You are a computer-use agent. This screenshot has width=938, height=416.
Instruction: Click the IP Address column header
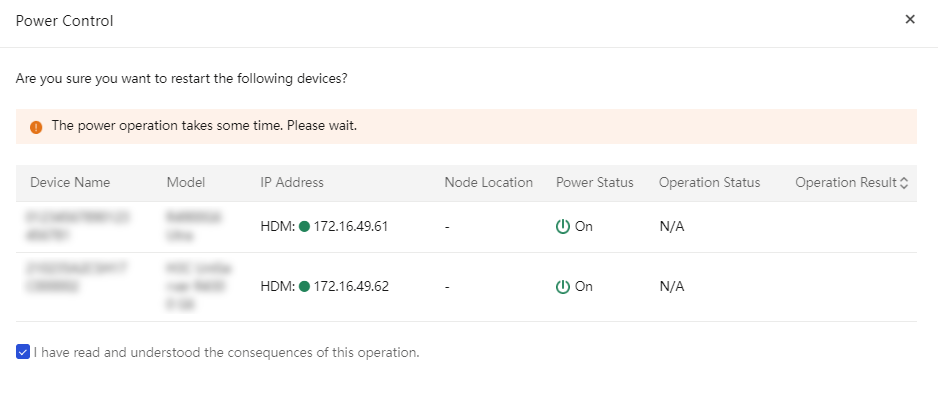click(x=292, y=183)
